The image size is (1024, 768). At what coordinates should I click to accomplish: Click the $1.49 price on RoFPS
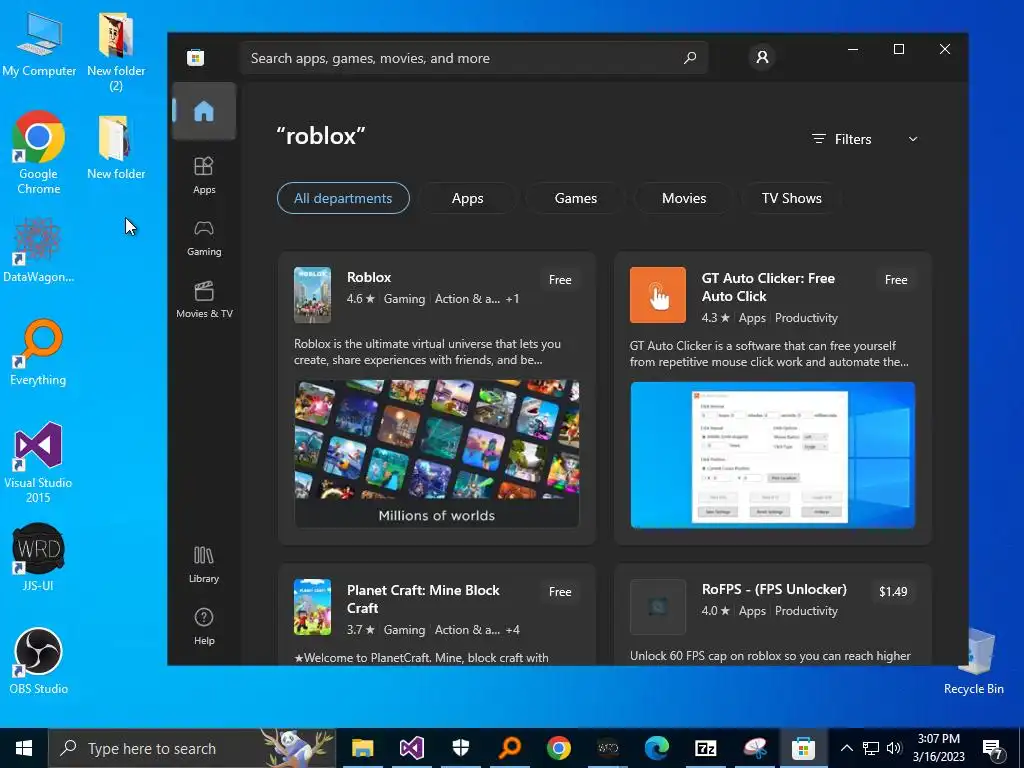[893, 592]
